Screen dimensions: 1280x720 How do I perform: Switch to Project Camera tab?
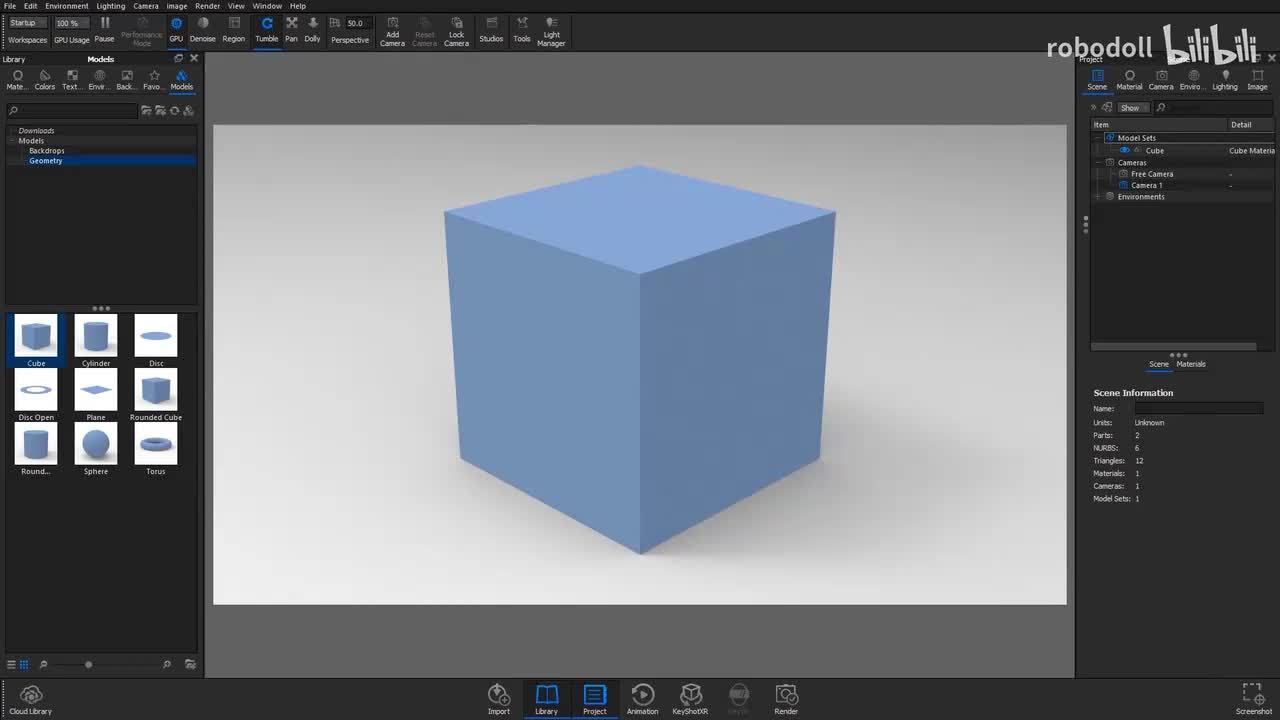[x=1161, y=80]
